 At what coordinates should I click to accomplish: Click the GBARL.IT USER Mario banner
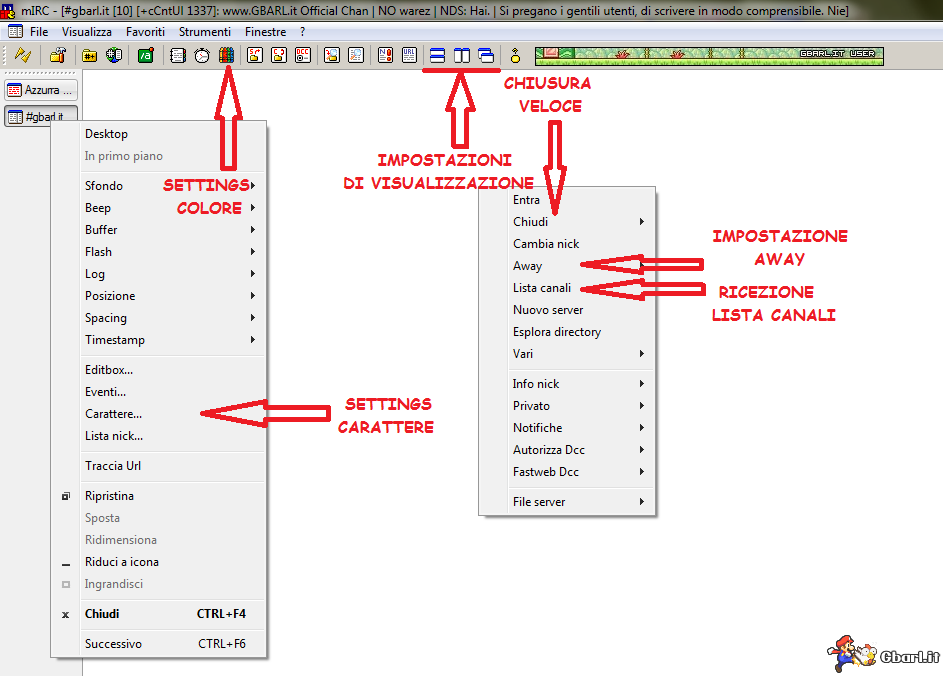[x=710, y=56]
